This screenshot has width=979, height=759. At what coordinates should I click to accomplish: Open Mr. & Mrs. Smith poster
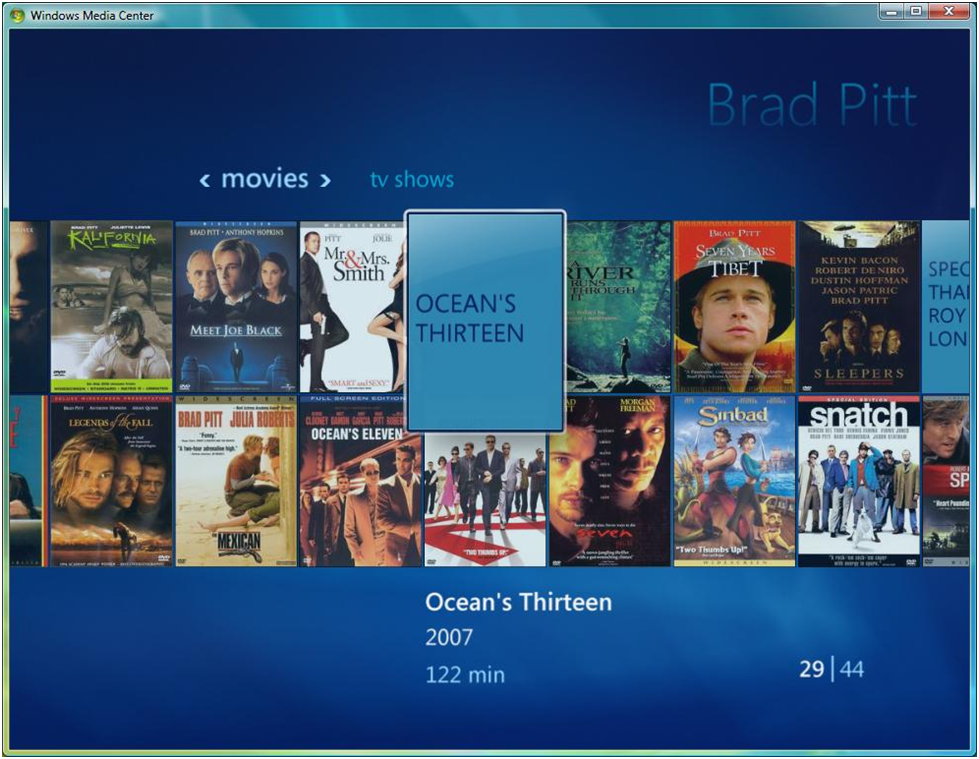pos(352,306)
